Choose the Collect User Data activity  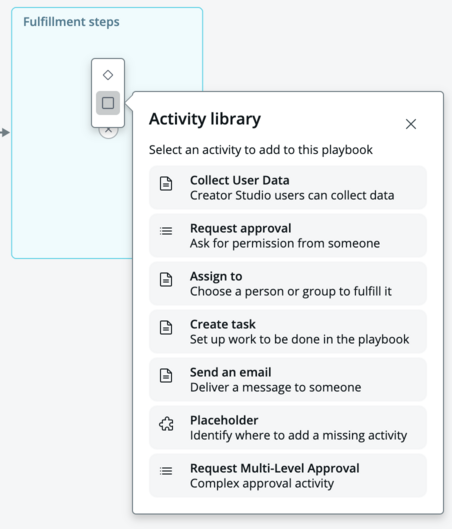point(288,188)
